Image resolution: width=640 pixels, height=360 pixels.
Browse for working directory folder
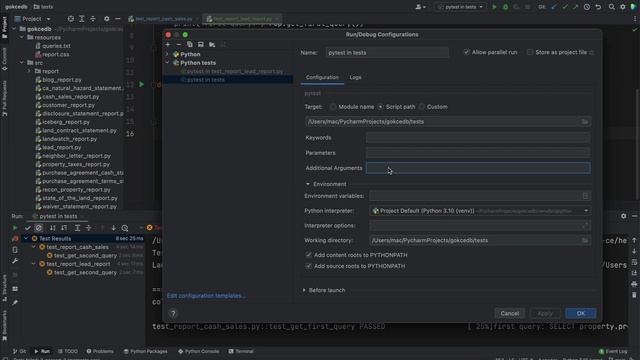[584, 240]
